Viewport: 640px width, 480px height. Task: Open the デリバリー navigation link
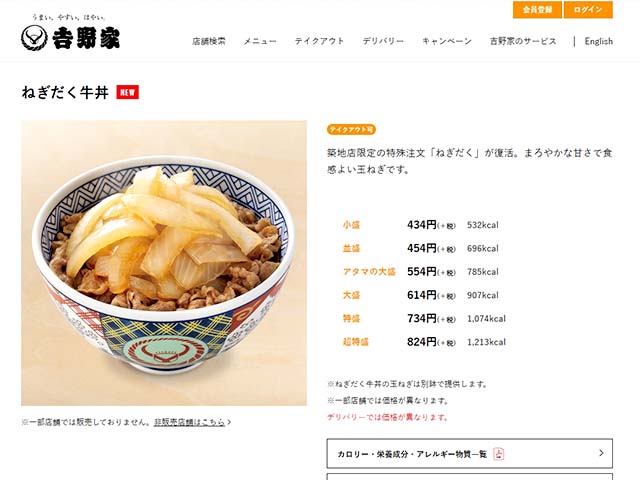click(x=383, y=41)
